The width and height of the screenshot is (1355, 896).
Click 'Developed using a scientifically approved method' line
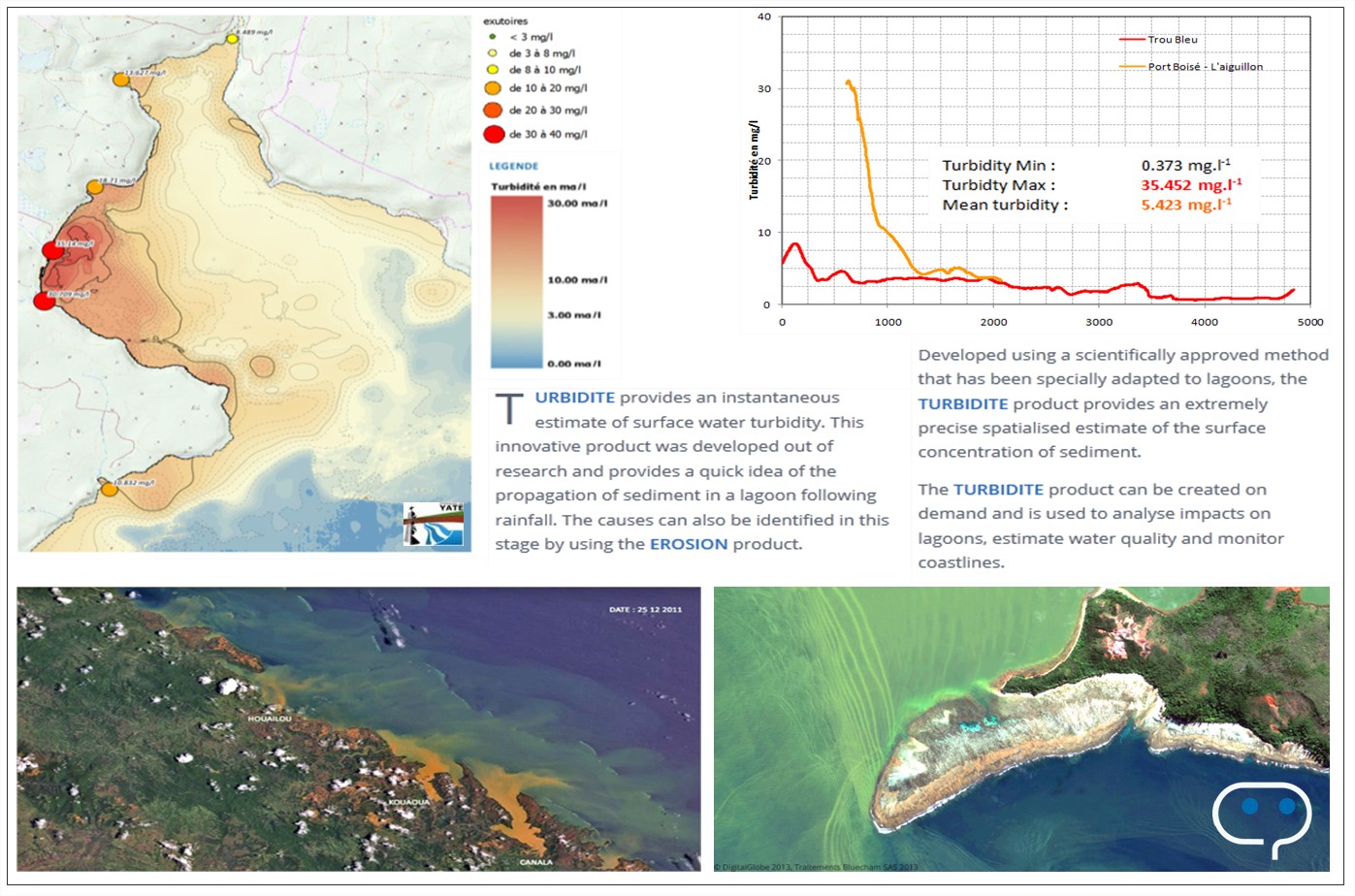(x=1123, y=355)
